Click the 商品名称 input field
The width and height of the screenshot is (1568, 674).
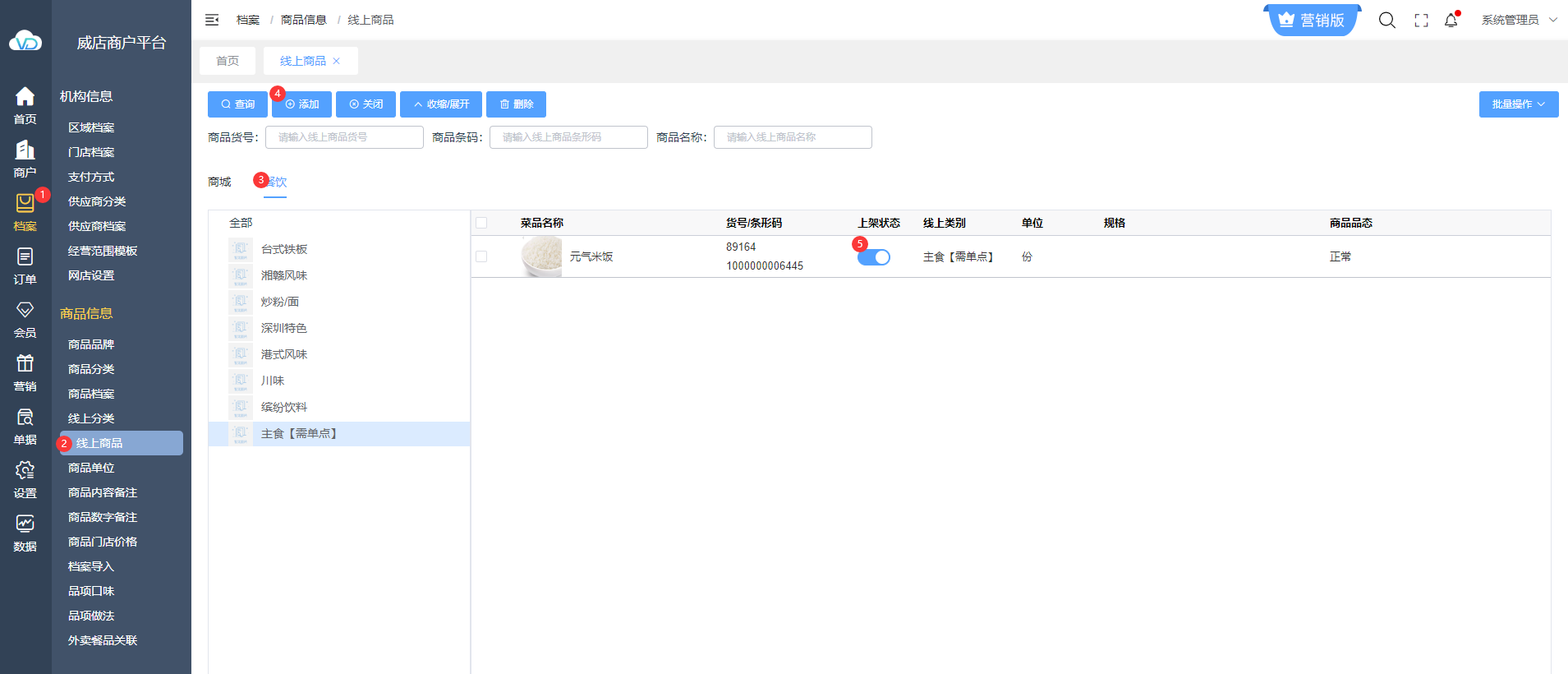(792, 137)
